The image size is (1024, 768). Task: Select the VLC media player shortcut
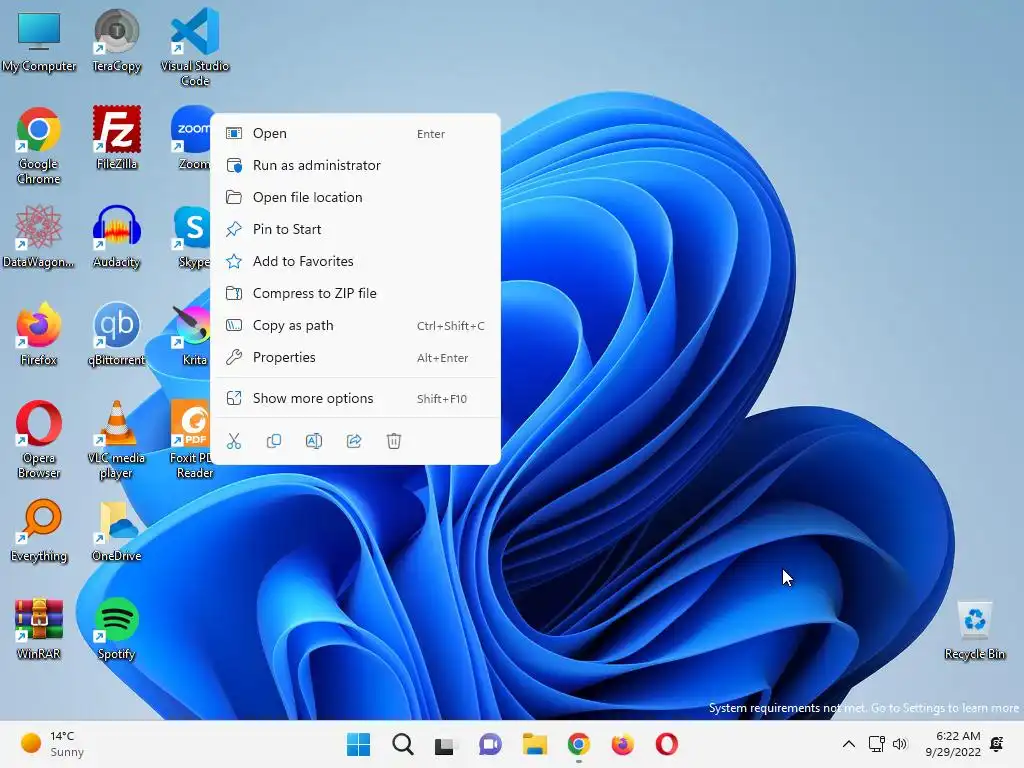click(116, 440)
